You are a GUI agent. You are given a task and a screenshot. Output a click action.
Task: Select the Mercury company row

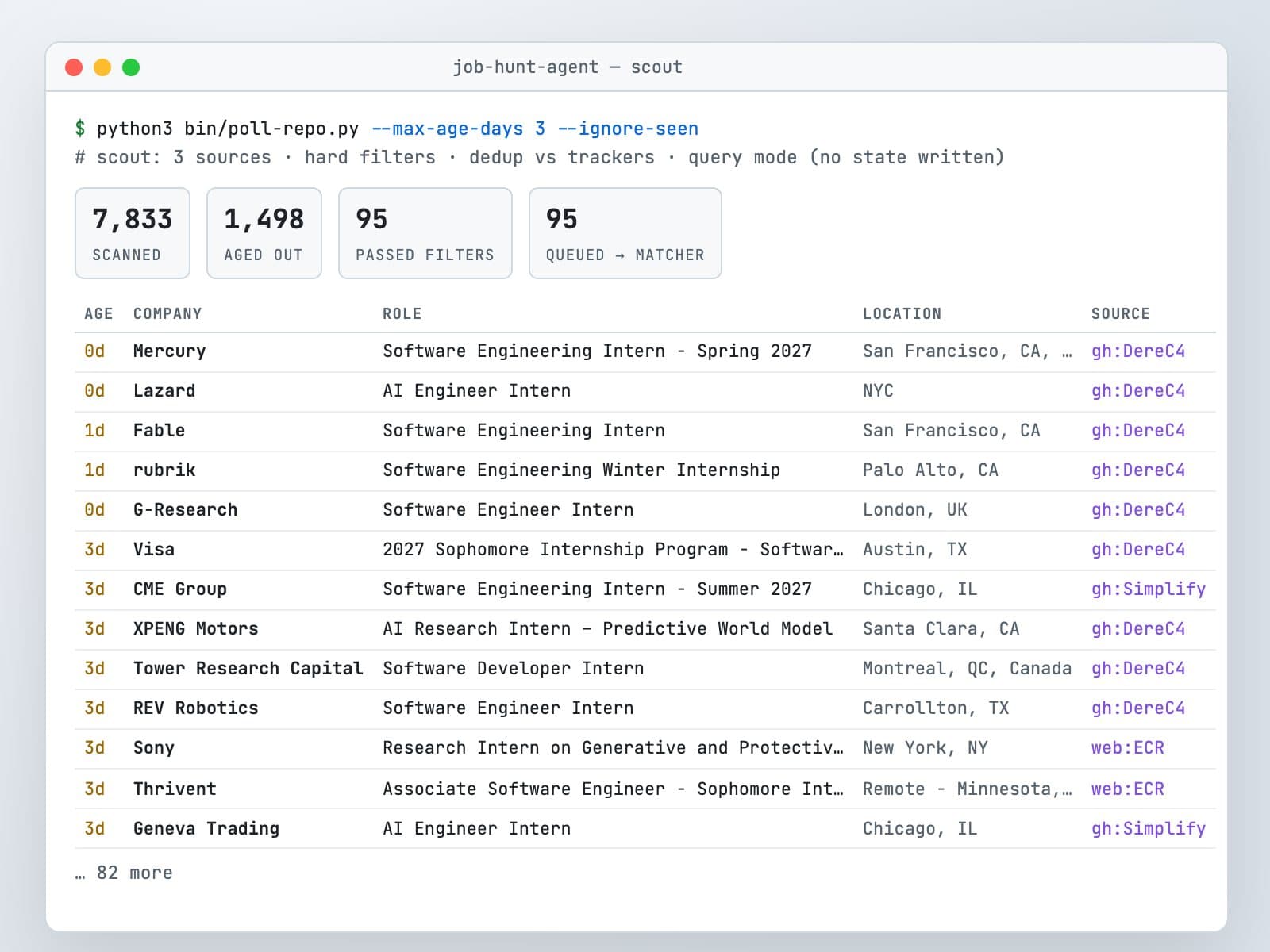(x=645, y=351)
